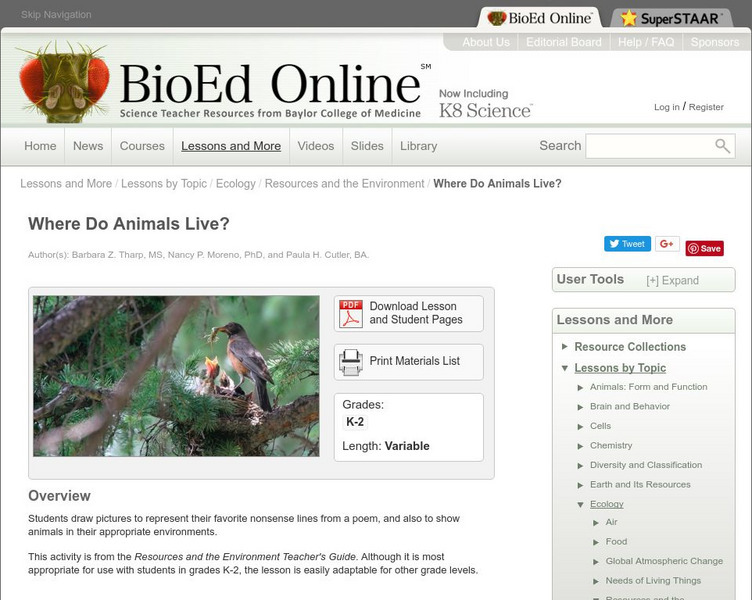Click the Tweet button
Image resolution: width=752 pixels, height=600 pixels.
click(627, 244)
